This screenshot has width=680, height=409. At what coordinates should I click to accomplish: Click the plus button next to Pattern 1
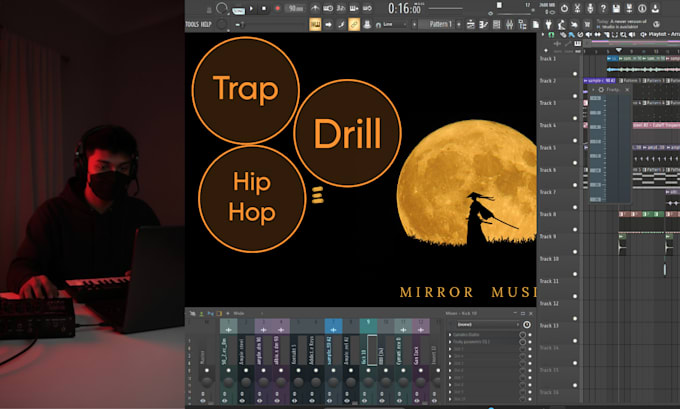pos(459,25)
